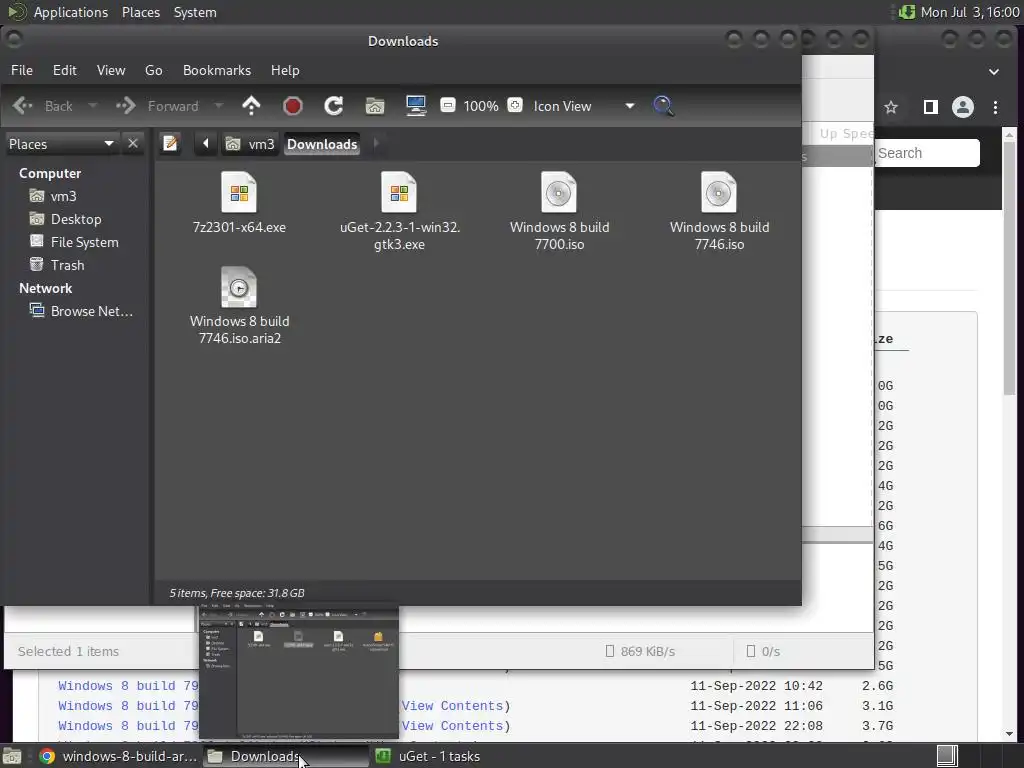This screenshot has width=1024, height=768.
Task: Bookmark page with Chrome star icon
Action: (891, 107)
